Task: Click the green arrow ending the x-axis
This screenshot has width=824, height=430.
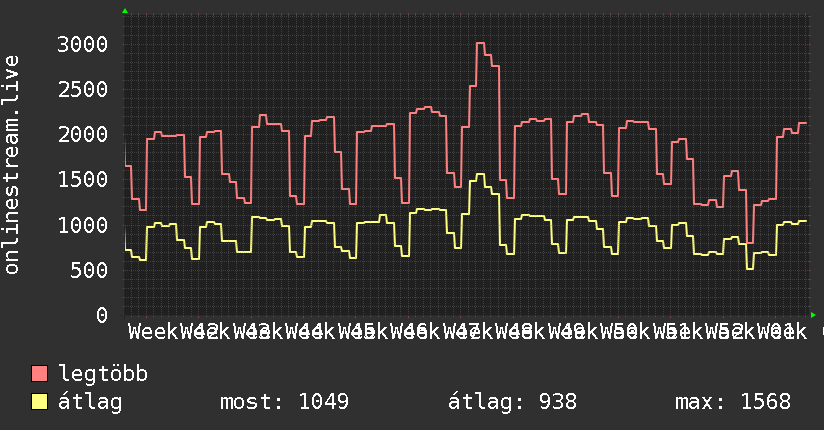Action: (813, 315)
